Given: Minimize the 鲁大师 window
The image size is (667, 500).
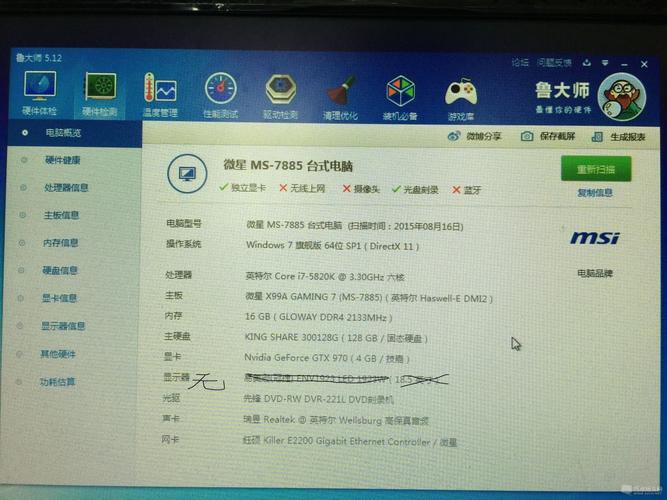Looking at the screenshot, I should 624,64.
